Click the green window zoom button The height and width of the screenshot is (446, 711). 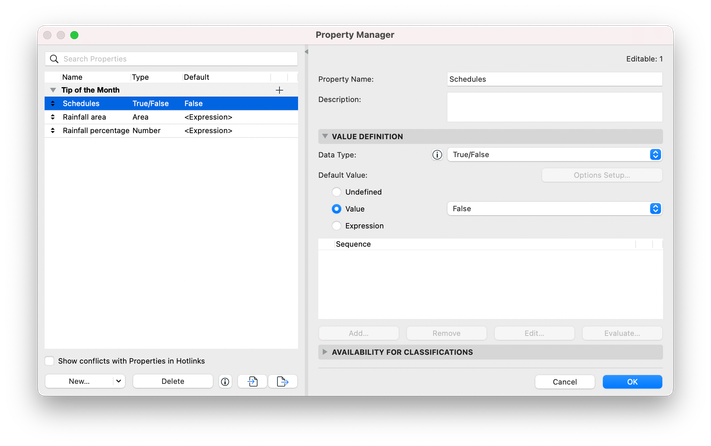point(74,35)
